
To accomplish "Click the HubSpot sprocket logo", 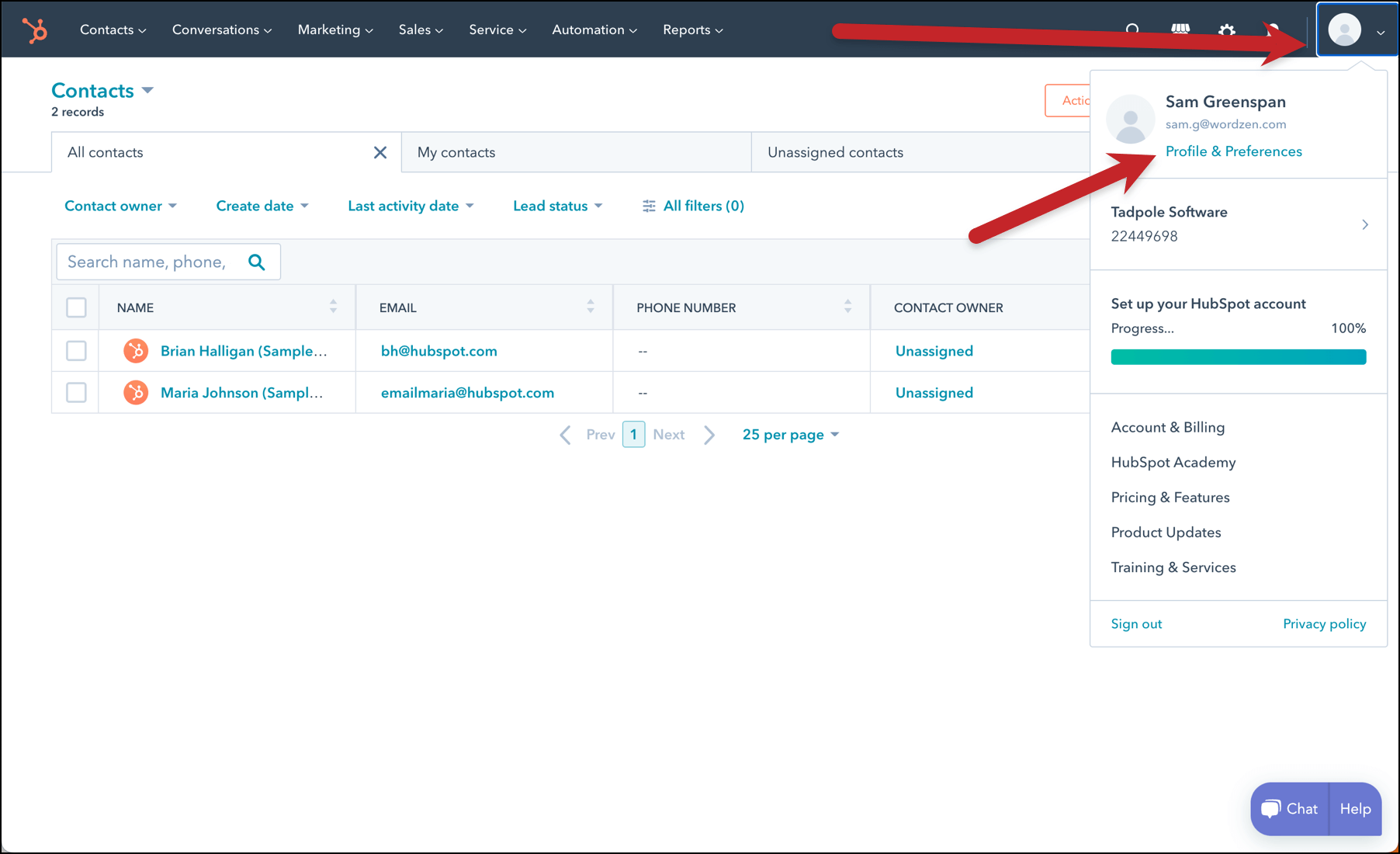I will tap(35, 30).
